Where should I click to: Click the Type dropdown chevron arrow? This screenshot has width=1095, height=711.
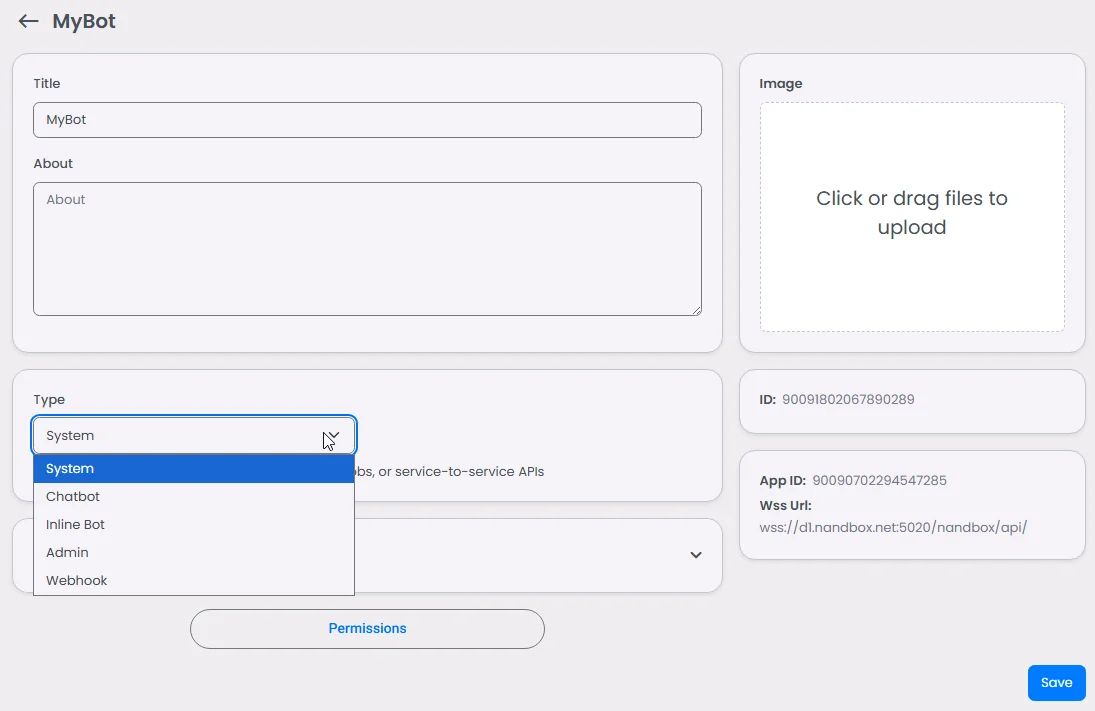[x=332, y=436]
